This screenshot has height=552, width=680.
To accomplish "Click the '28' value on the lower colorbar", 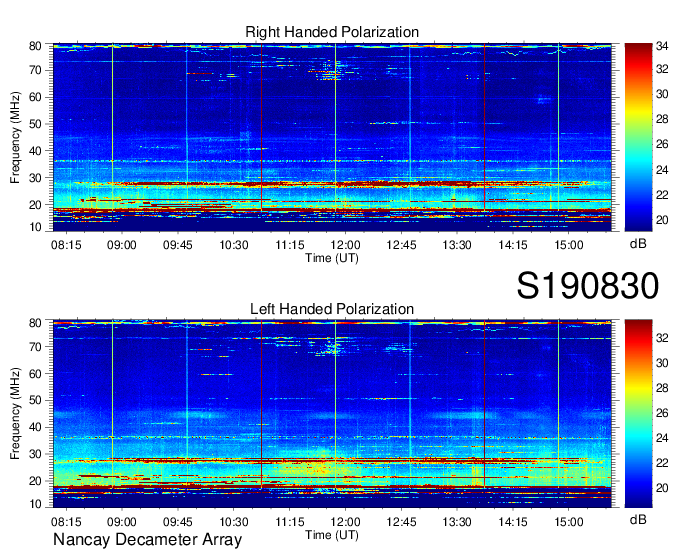I will click(662, 388).
